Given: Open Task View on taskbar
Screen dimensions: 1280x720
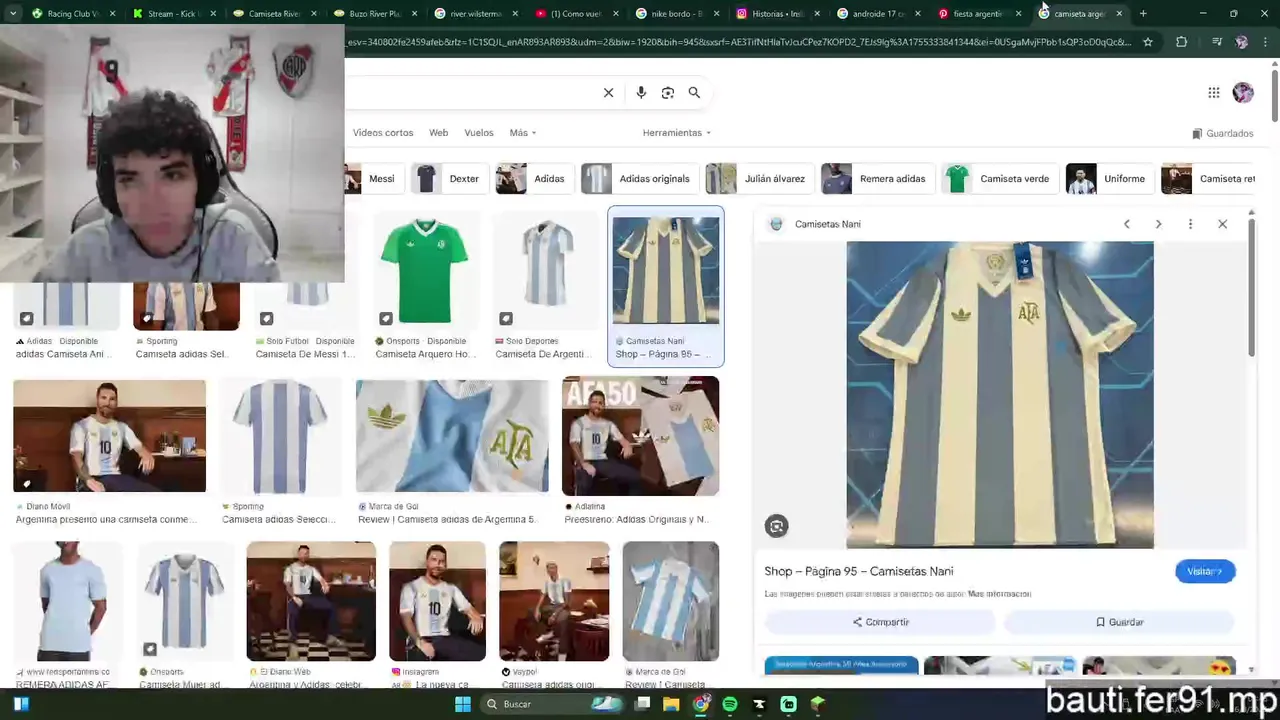Looking at the screenshot, I should 643,704.
